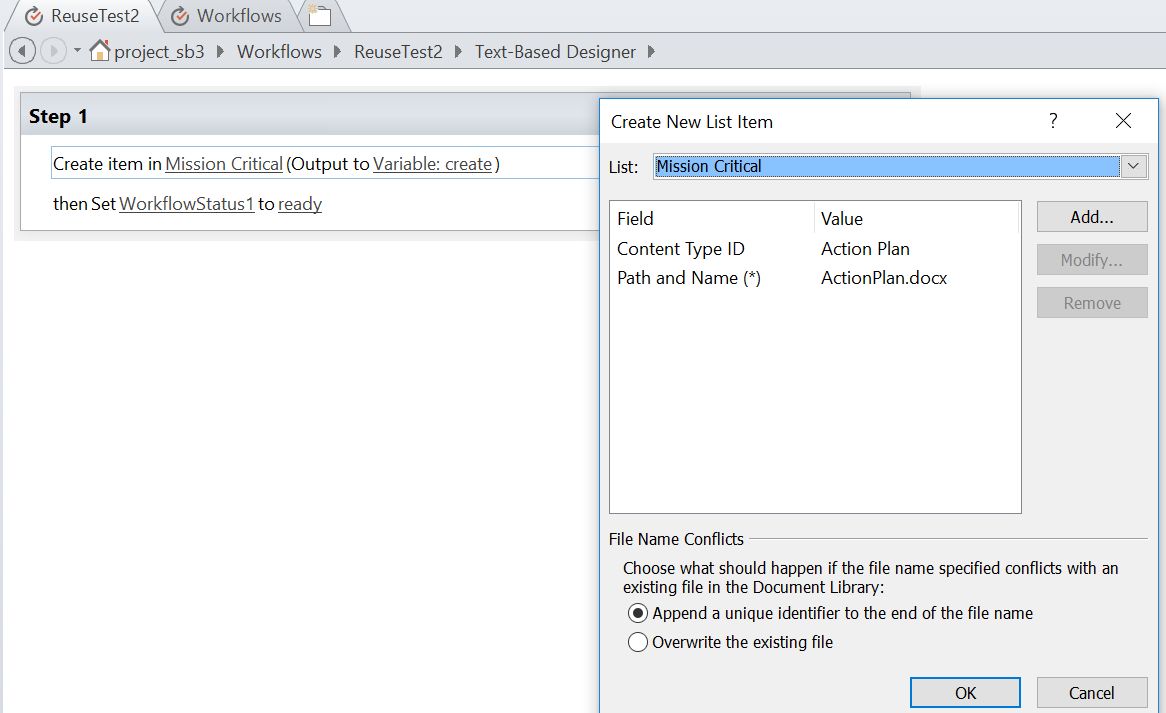Image resolution: width=1166 pixels, height=713 pixels.
Task: Click the Value column header
Action: [x=916, y=219]
